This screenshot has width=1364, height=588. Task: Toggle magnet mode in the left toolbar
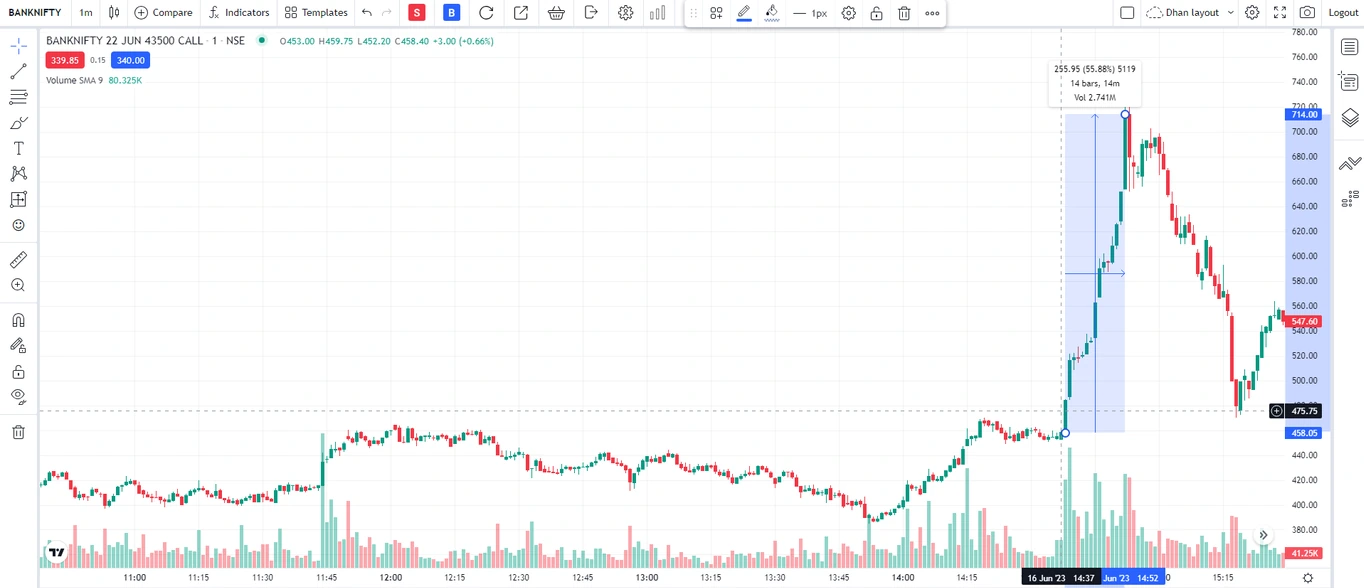point(18,321)
